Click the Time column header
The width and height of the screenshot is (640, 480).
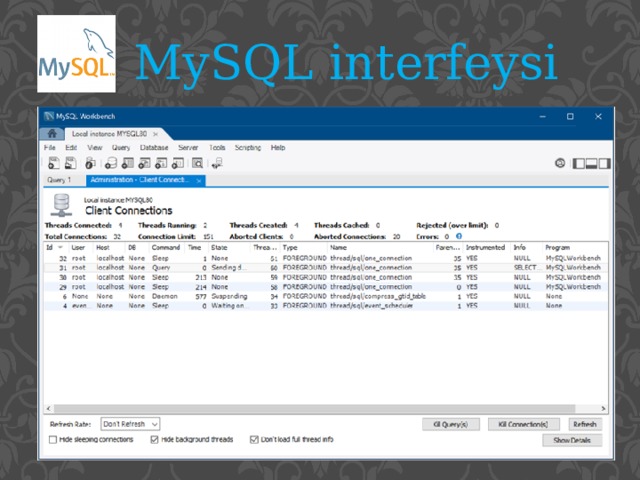[194, 247]
